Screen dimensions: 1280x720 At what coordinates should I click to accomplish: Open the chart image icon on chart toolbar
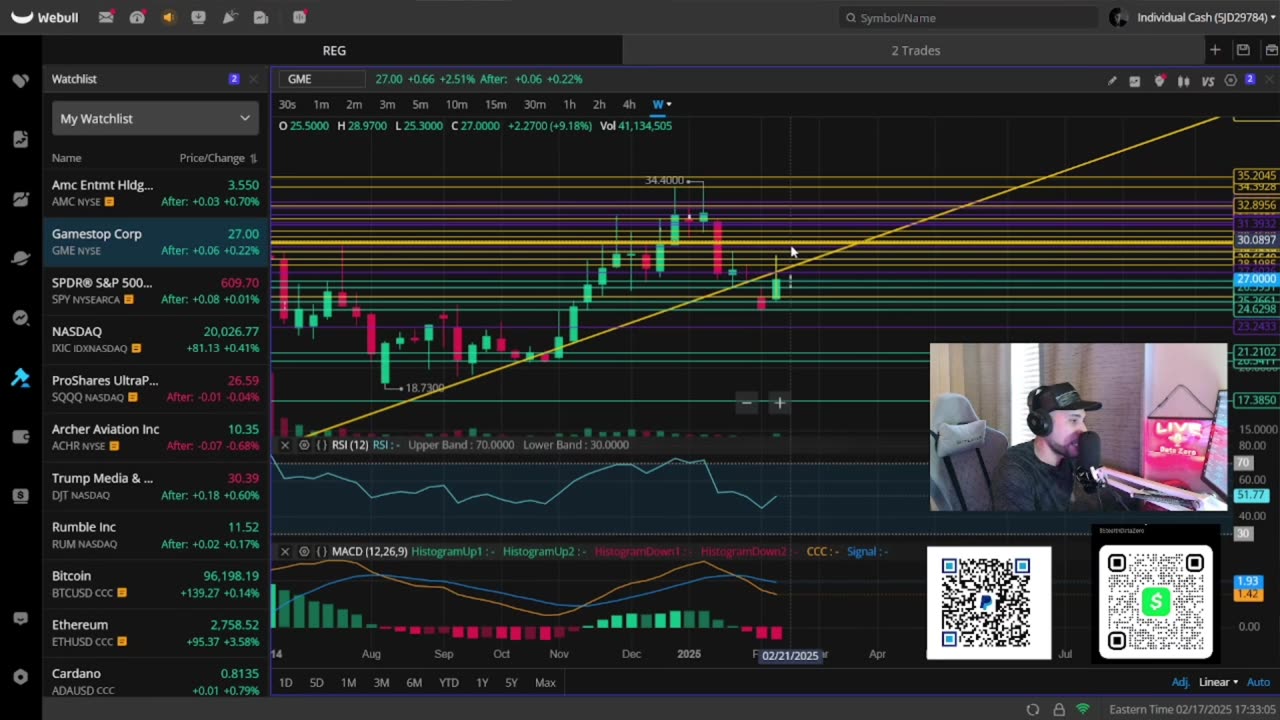point(1135,81)
